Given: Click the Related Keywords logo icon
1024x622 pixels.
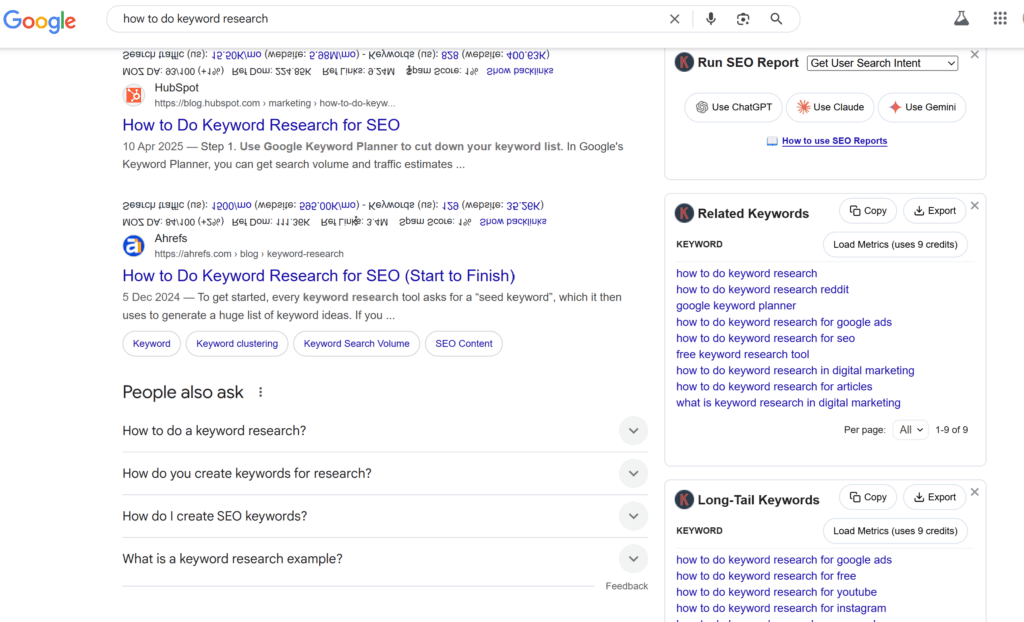Looking at the screenshot, I should point(684,213).
